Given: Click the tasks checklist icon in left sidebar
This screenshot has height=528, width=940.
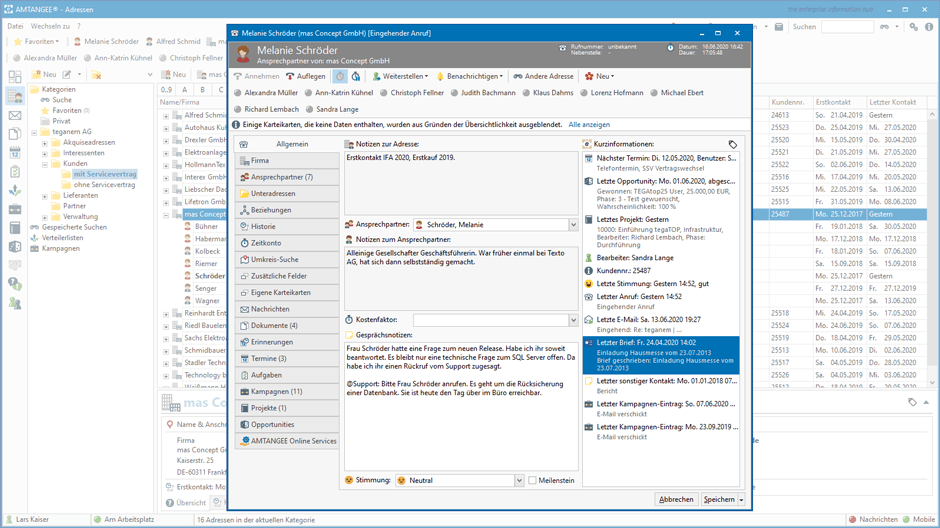Looking at the screenshot, I should (x=15, y=172).
